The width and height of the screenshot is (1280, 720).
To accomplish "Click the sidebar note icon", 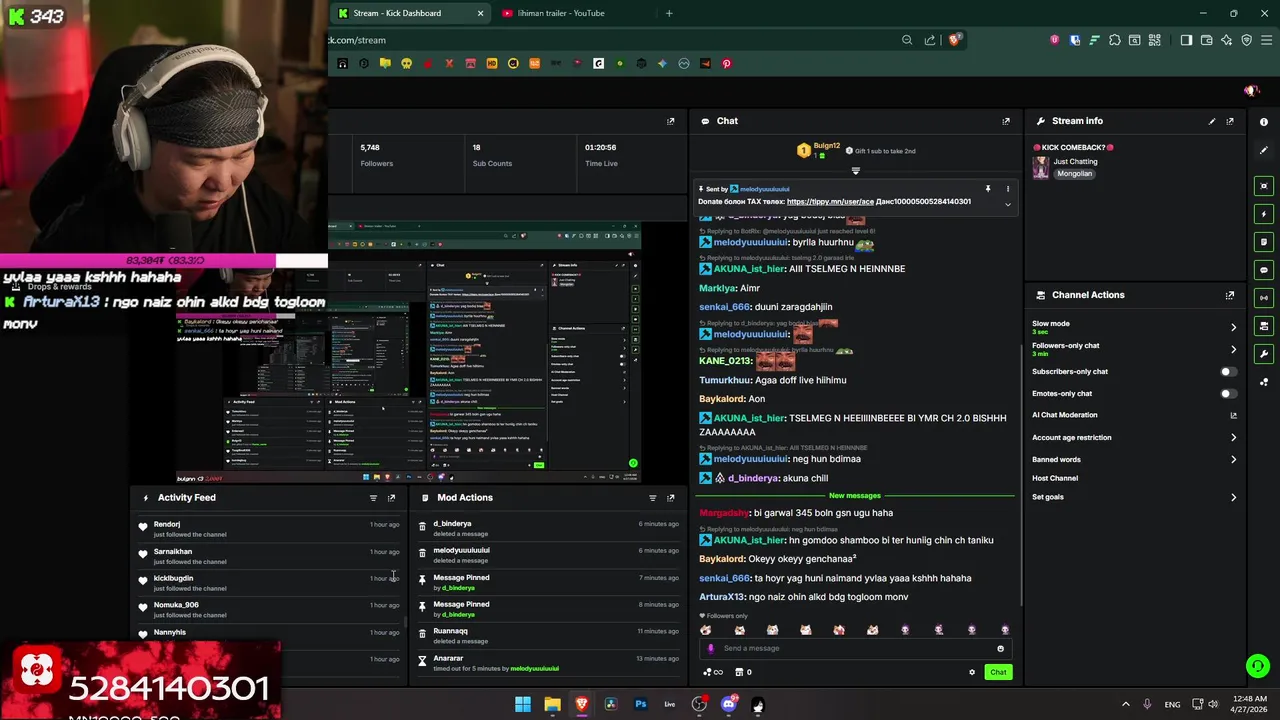I will (1264, 242).
